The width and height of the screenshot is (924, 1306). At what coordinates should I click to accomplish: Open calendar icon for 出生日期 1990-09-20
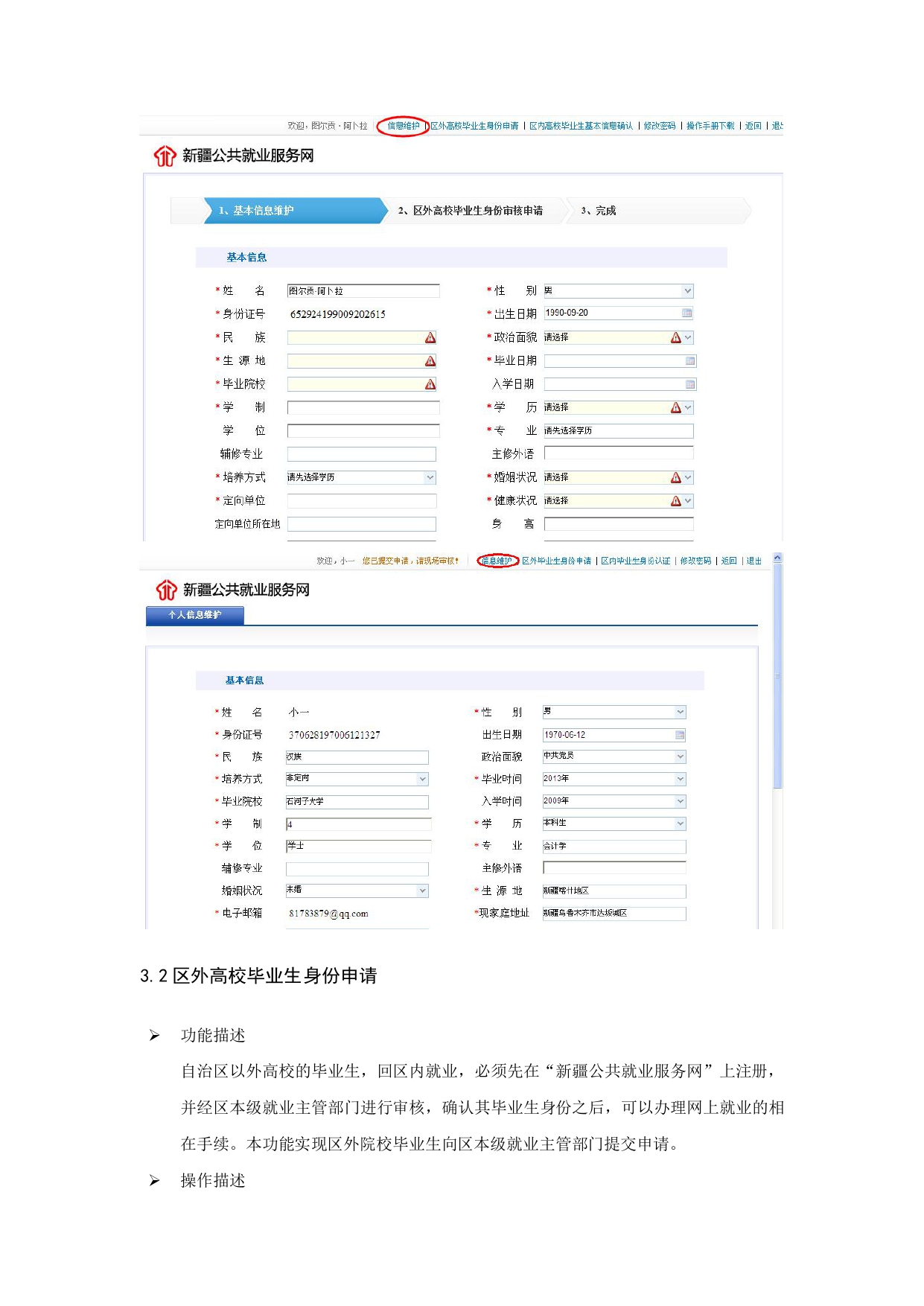click(687, 313)
